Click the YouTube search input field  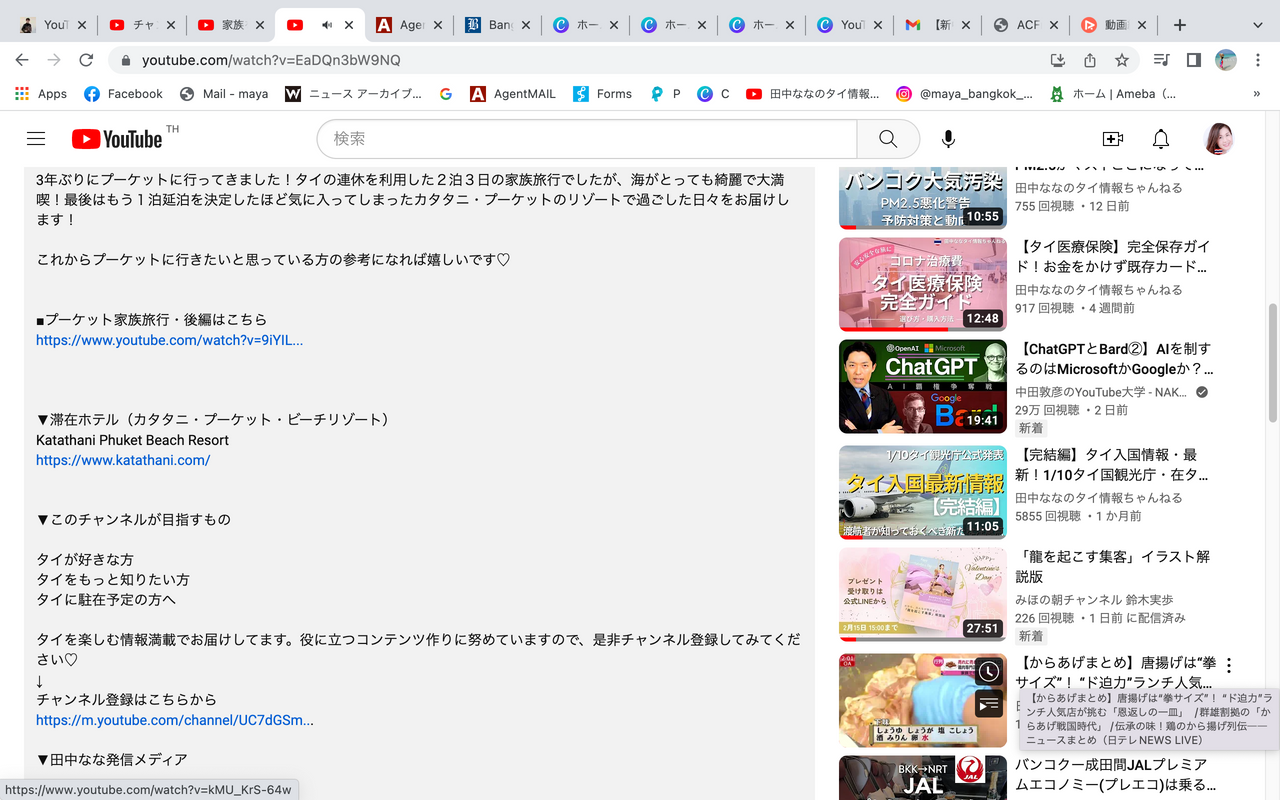pyautogui.click(x=587, y=139)
